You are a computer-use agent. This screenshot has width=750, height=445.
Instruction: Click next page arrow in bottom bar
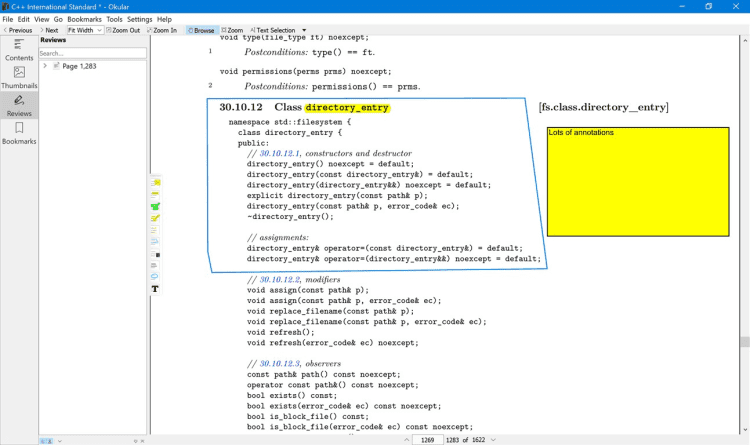[x=493, y=440]
